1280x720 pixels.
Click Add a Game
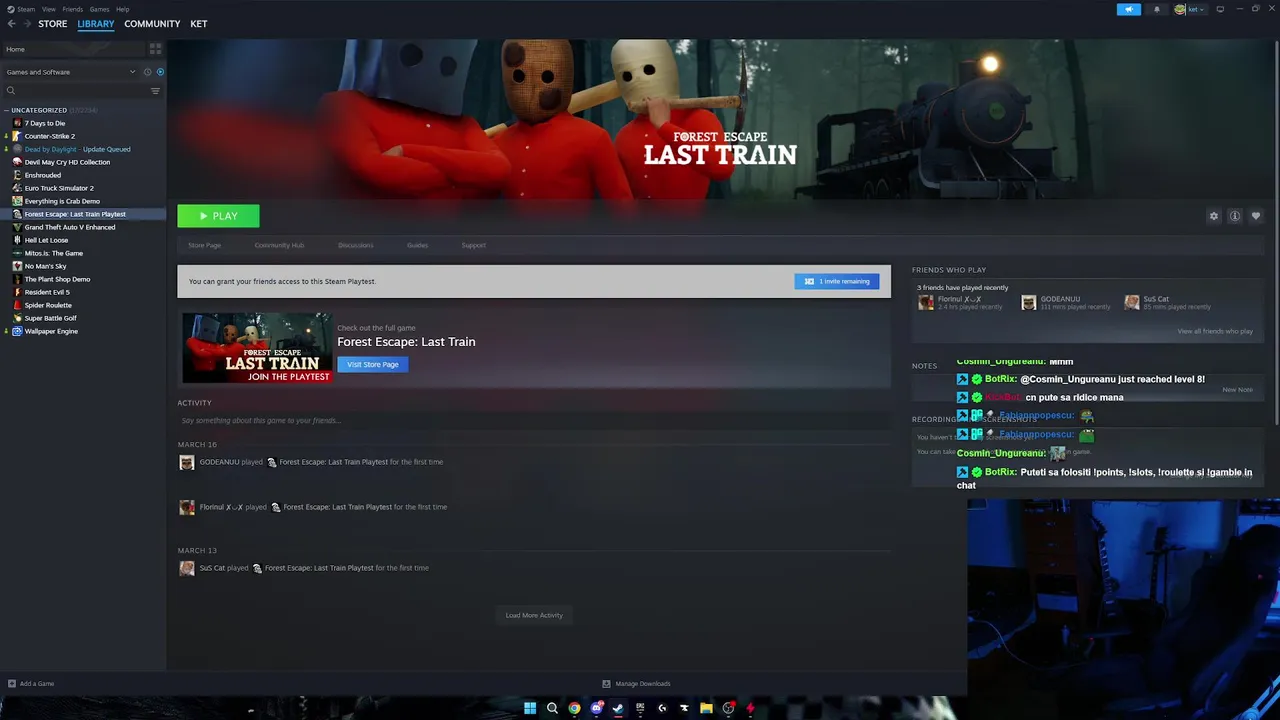(x=31, y=684)
